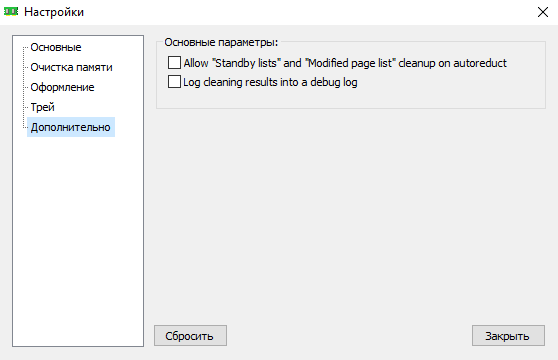Click the tree connector beside Оформление
The image size is (558, 360).
(x=26, y=87)
